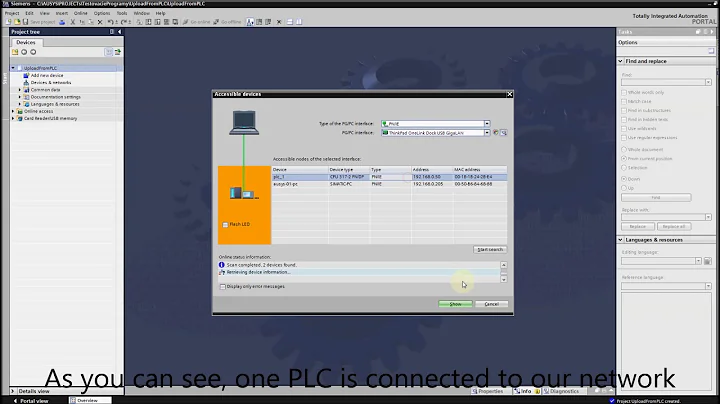The image size is (720, 404).
Task: Click the new folder icon under the Devices tab
Action: [15, 52]
